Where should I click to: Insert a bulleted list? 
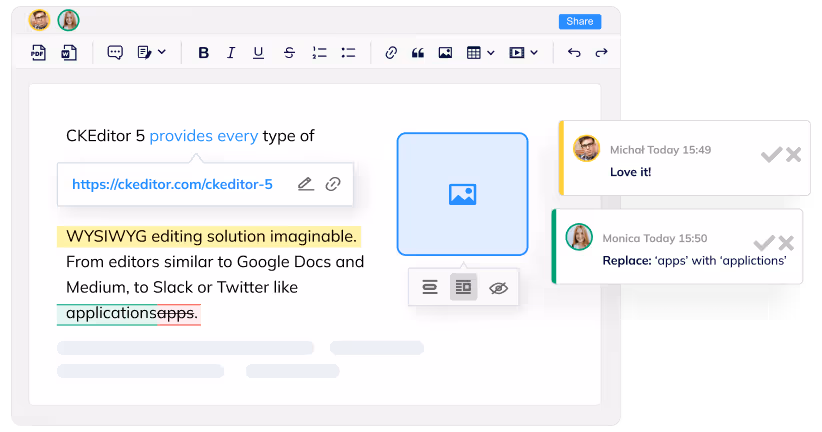[348, 53]
